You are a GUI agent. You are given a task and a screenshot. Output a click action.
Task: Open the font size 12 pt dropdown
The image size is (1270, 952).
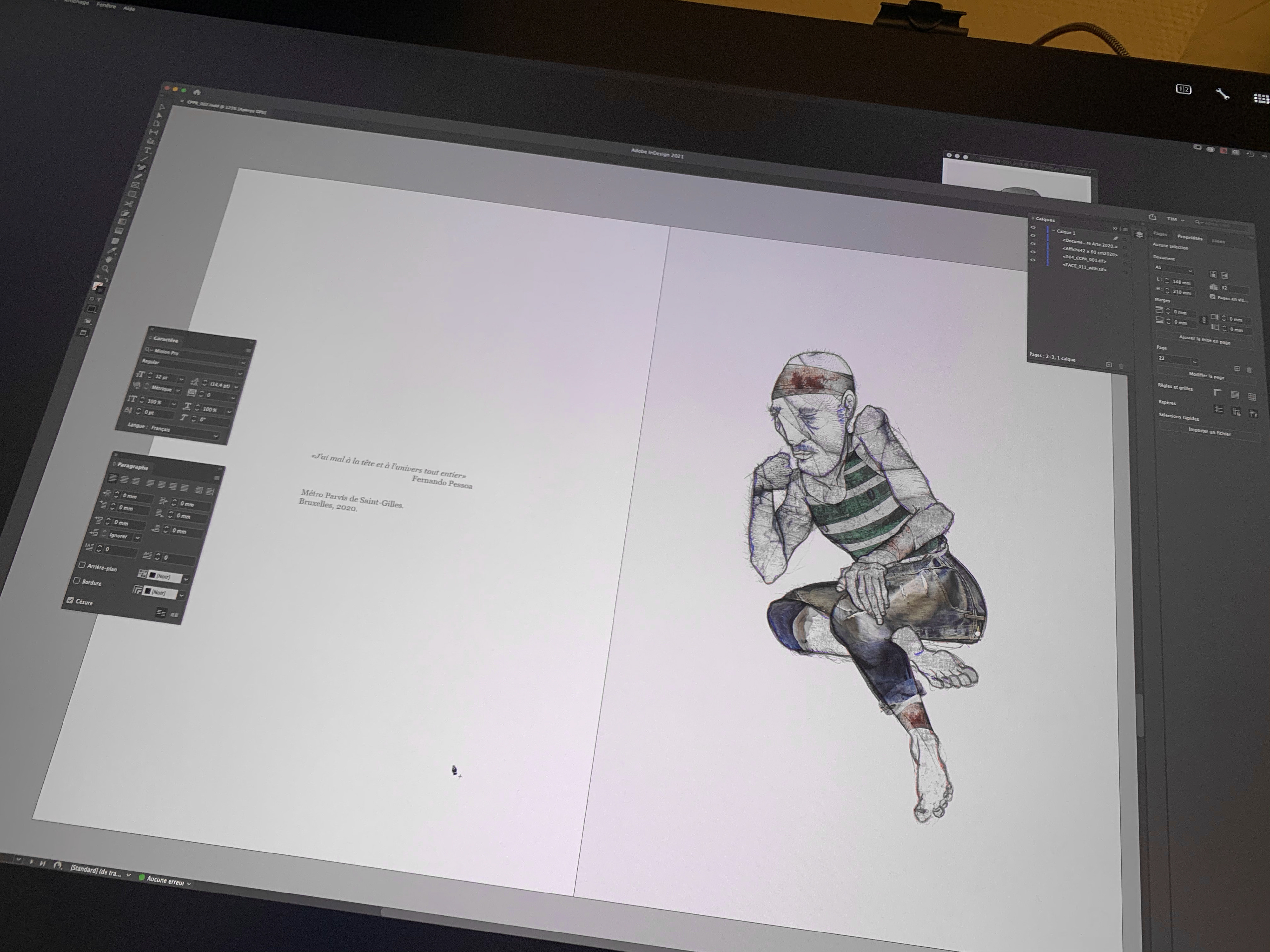tap(182, 379)
